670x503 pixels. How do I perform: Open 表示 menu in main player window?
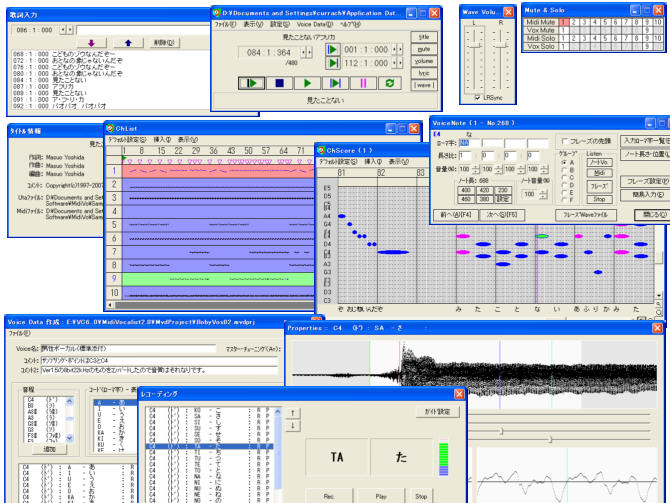coord(253,25)
